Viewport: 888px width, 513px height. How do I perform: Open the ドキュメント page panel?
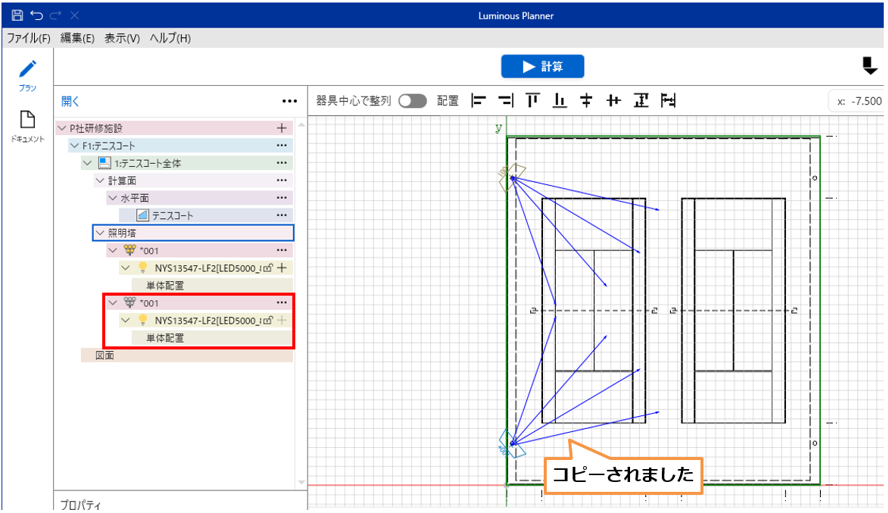click(x=28, y=126)
